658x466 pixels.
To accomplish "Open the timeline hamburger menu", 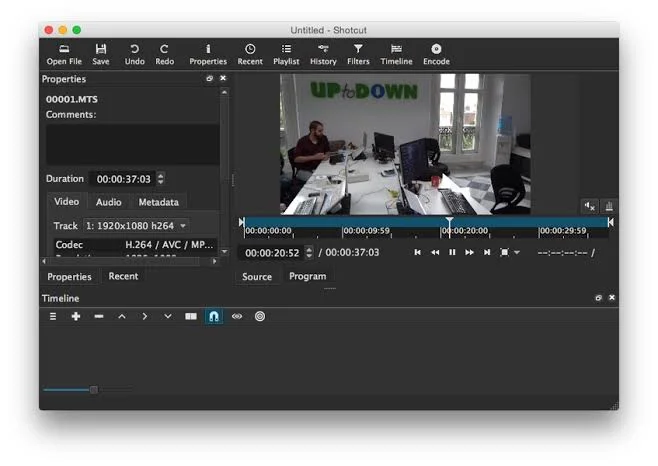I will 53,316.
